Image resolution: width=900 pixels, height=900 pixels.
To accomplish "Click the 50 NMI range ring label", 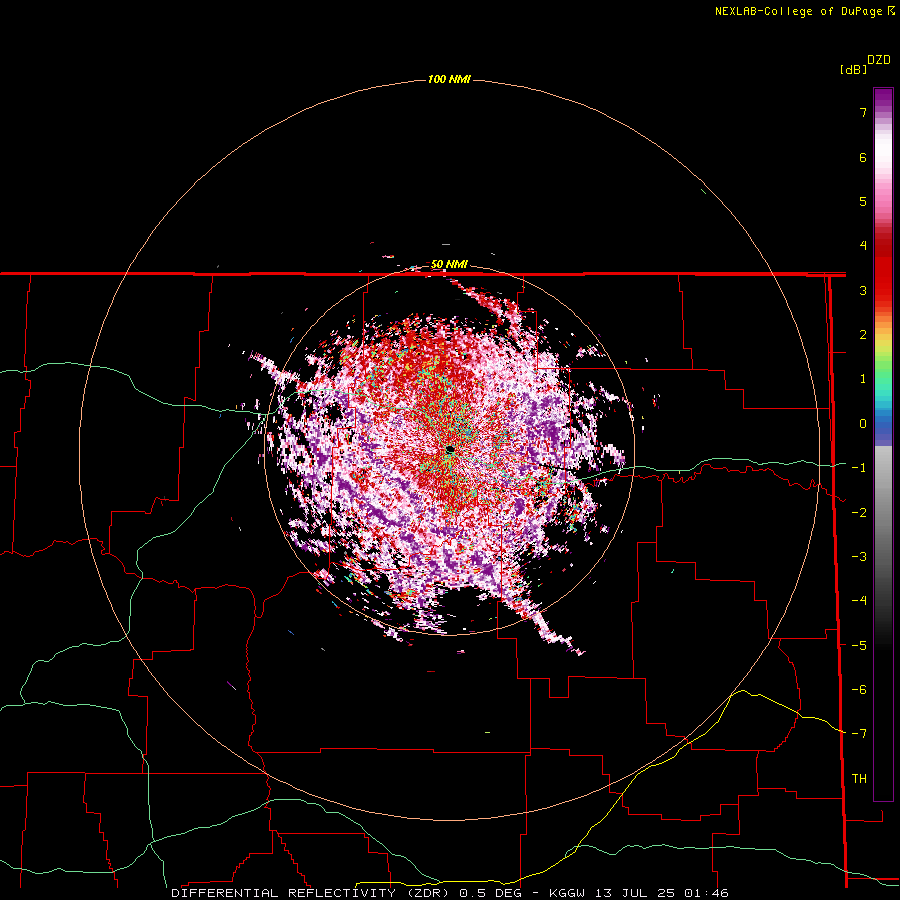I will click(449, 265).
